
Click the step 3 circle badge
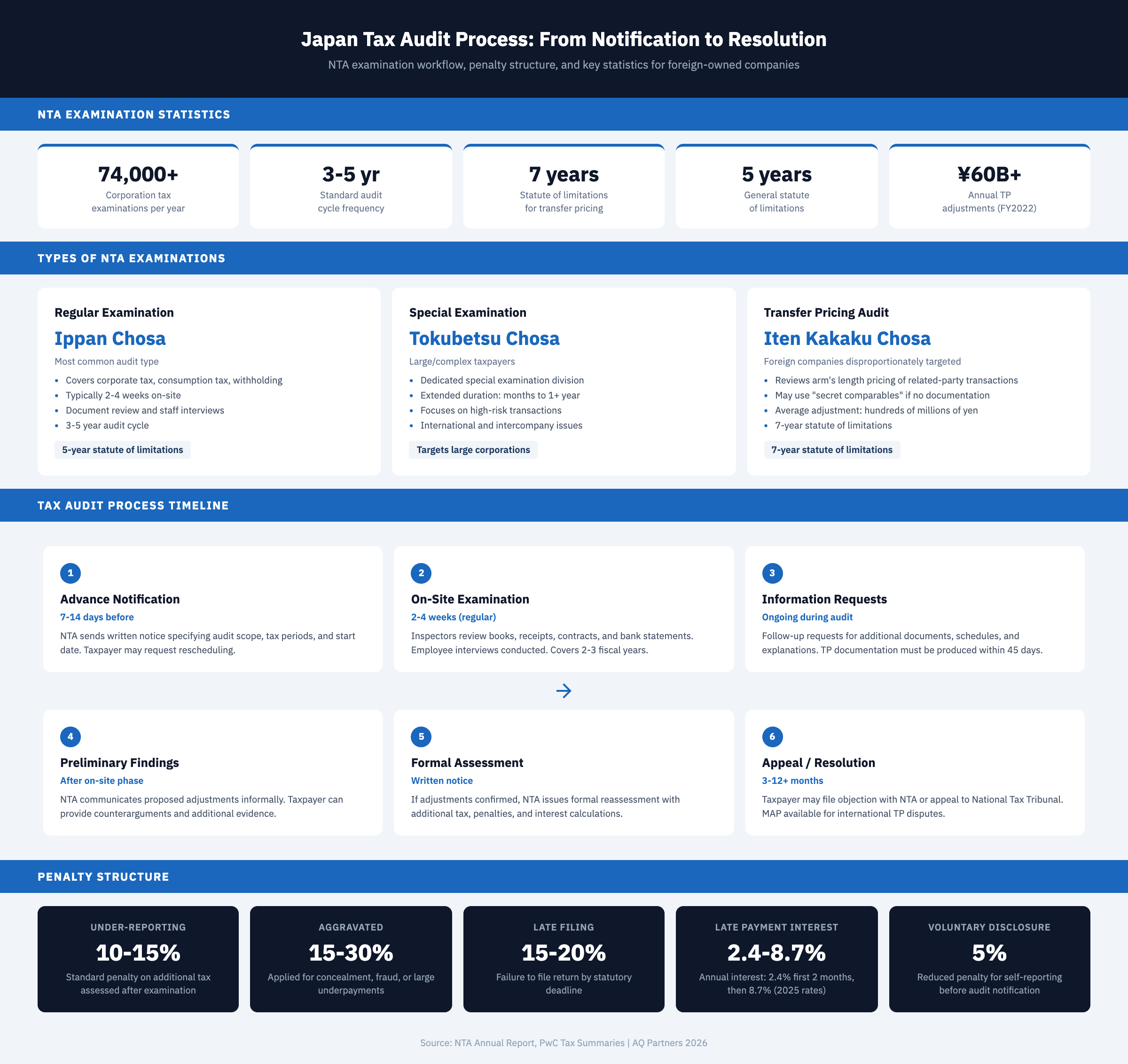772,573
